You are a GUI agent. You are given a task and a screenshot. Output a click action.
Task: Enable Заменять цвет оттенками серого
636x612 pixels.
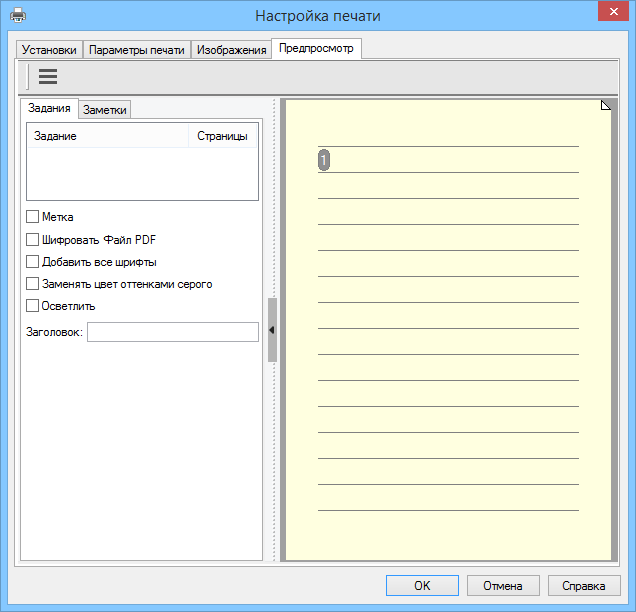point(32,283)
